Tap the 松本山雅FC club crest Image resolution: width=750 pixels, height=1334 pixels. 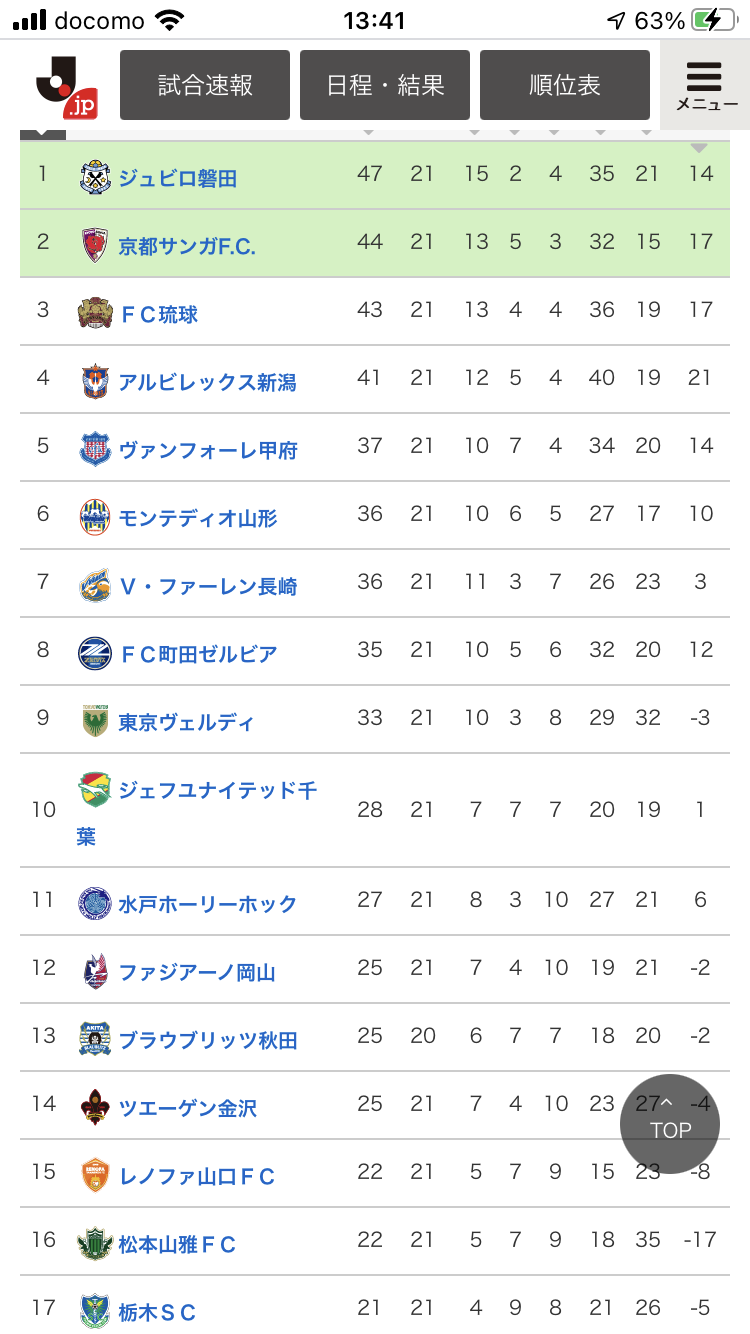coord(95,1244)
